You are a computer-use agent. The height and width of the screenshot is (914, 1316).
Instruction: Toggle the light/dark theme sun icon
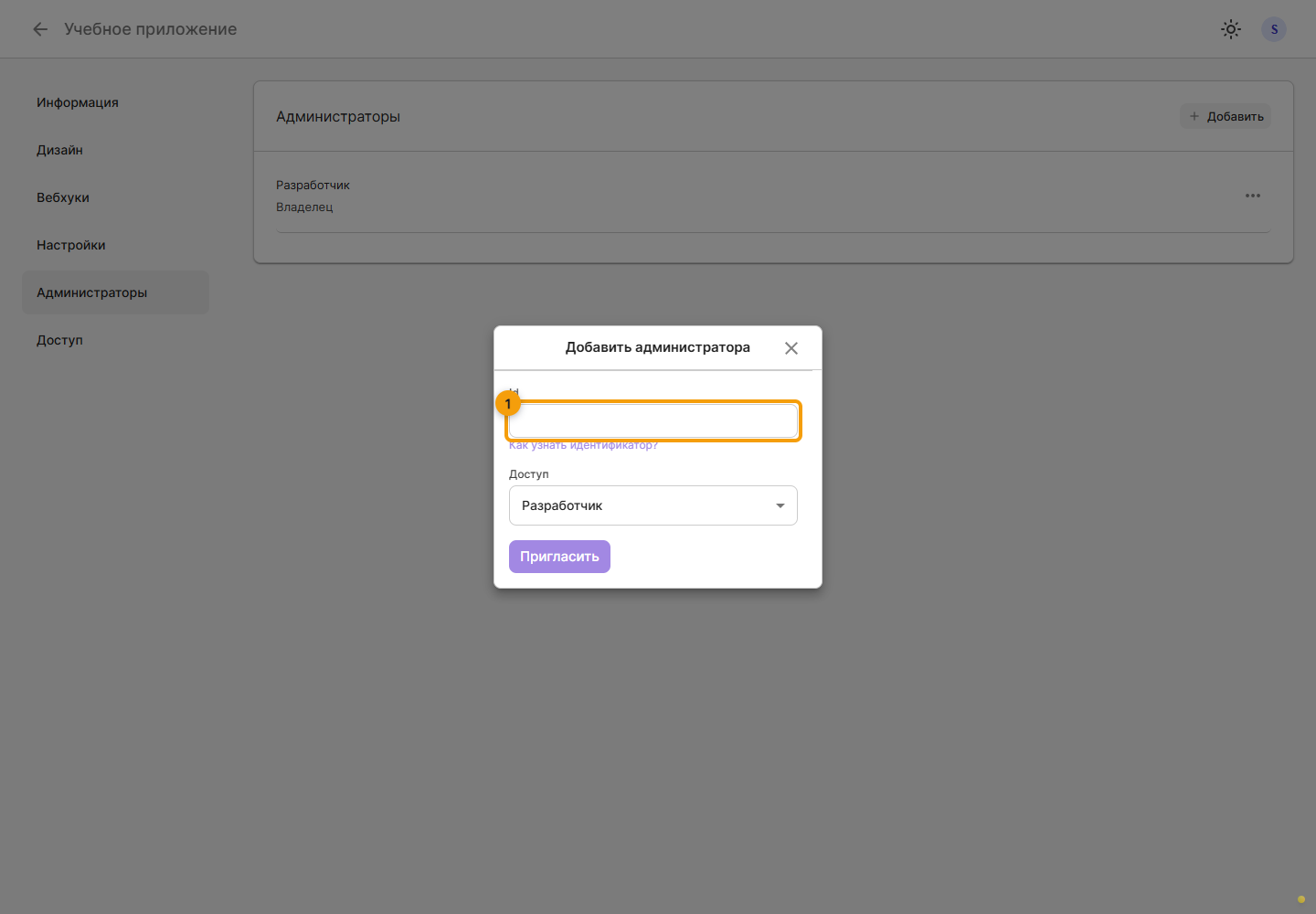point(1231,29)
